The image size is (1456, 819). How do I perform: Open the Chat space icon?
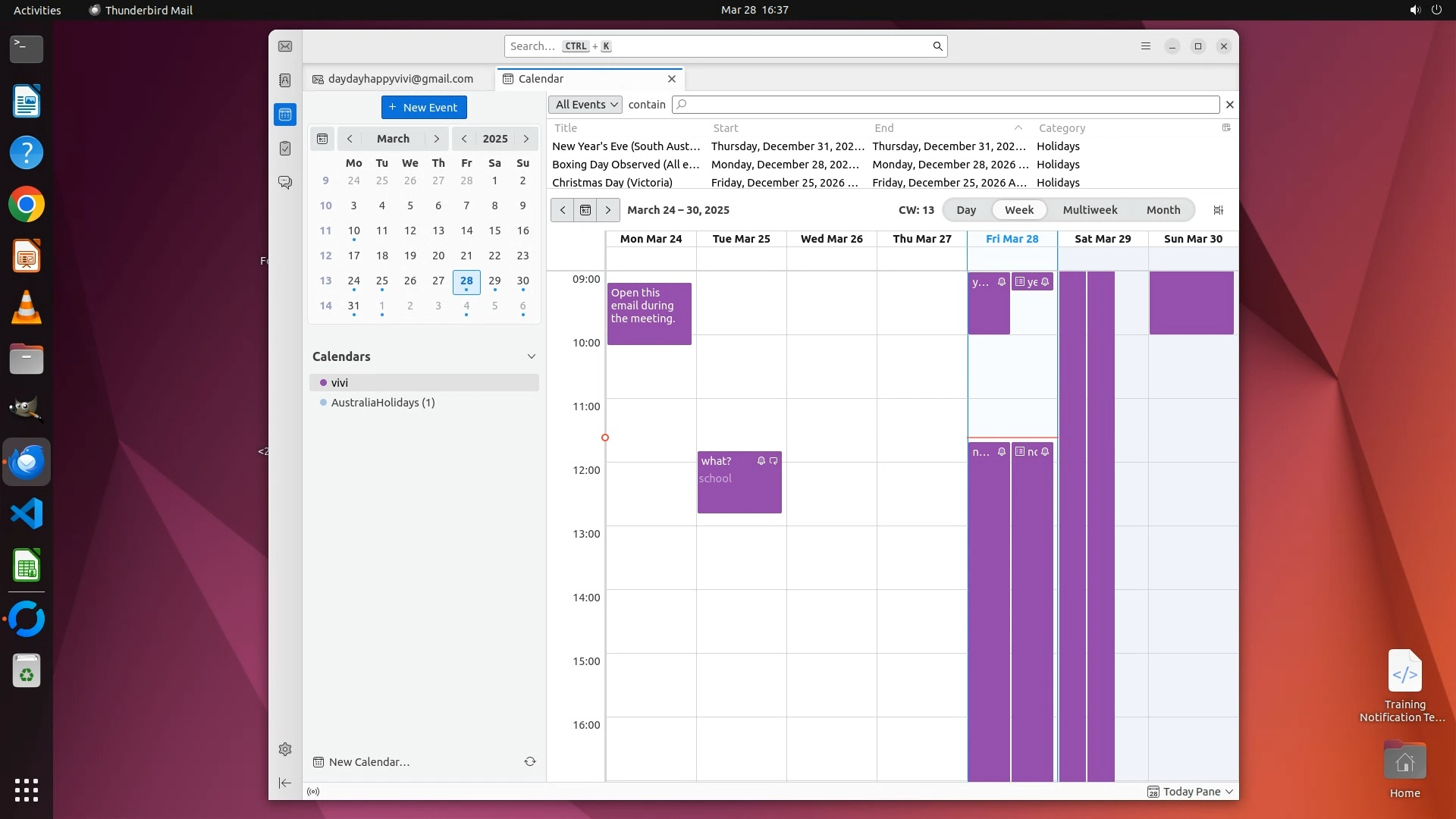coord(285,183)
